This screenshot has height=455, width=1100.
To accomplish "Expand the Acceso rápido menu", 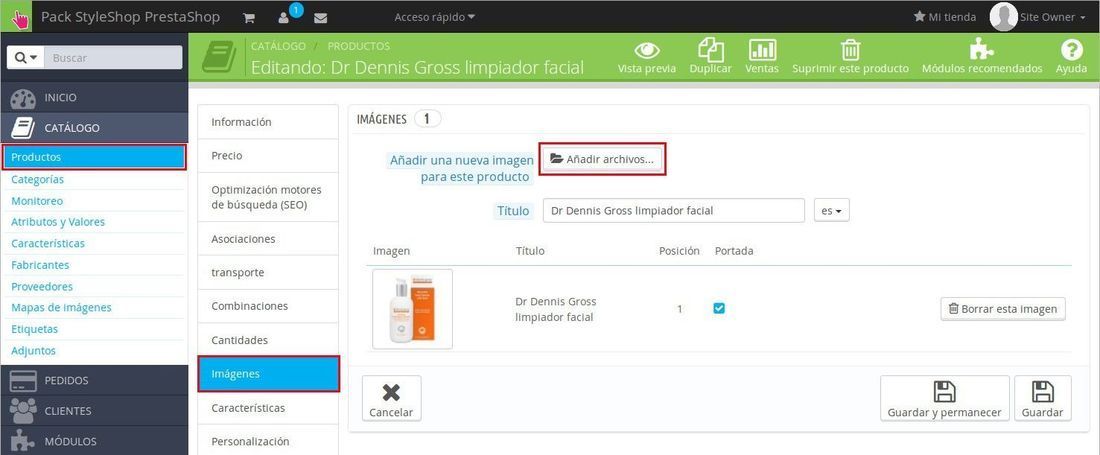I will [434, 17].
